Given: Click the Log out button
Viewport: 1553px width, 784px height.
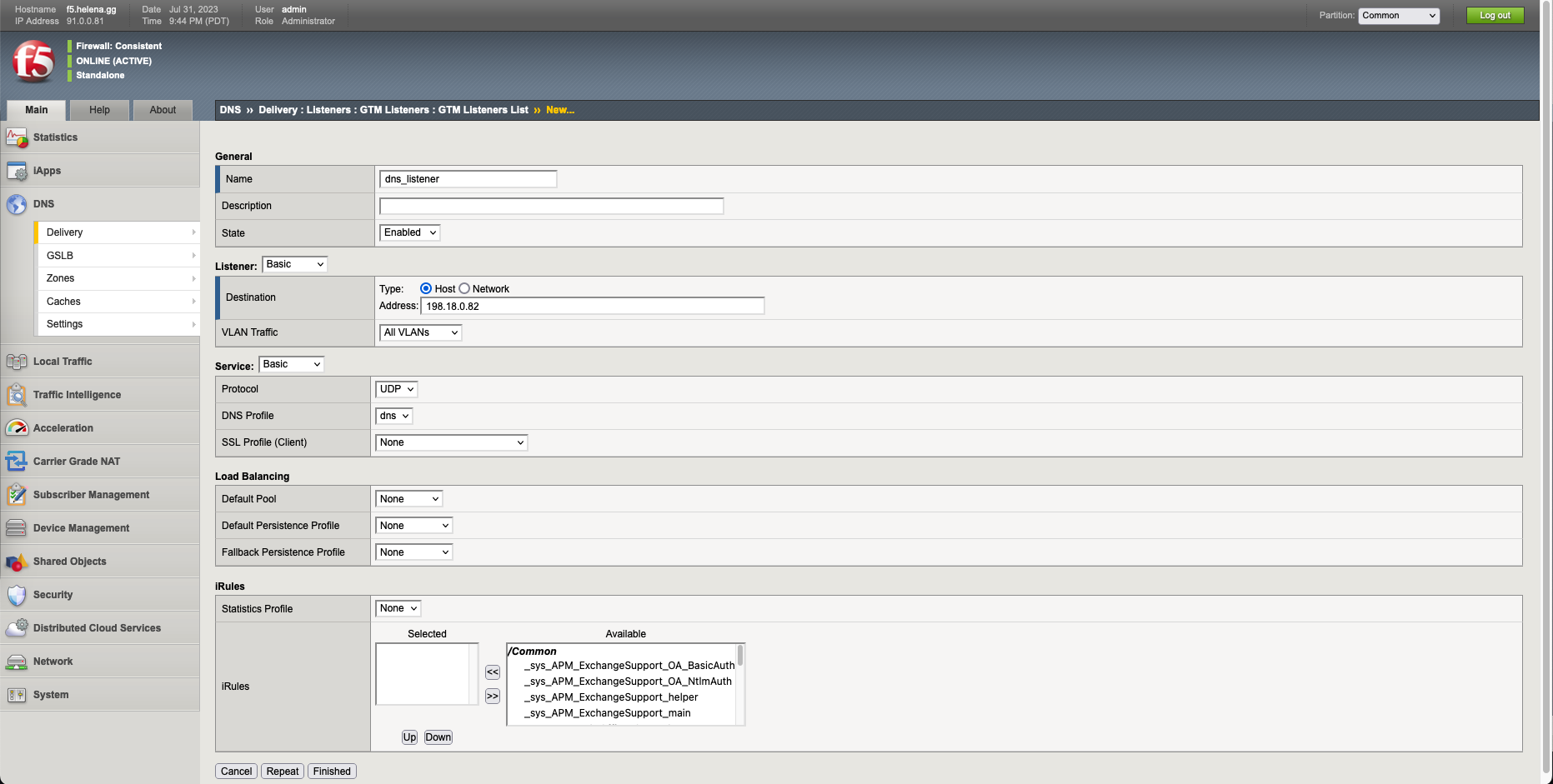Looking at the screenshot, I should [1494, 16].
